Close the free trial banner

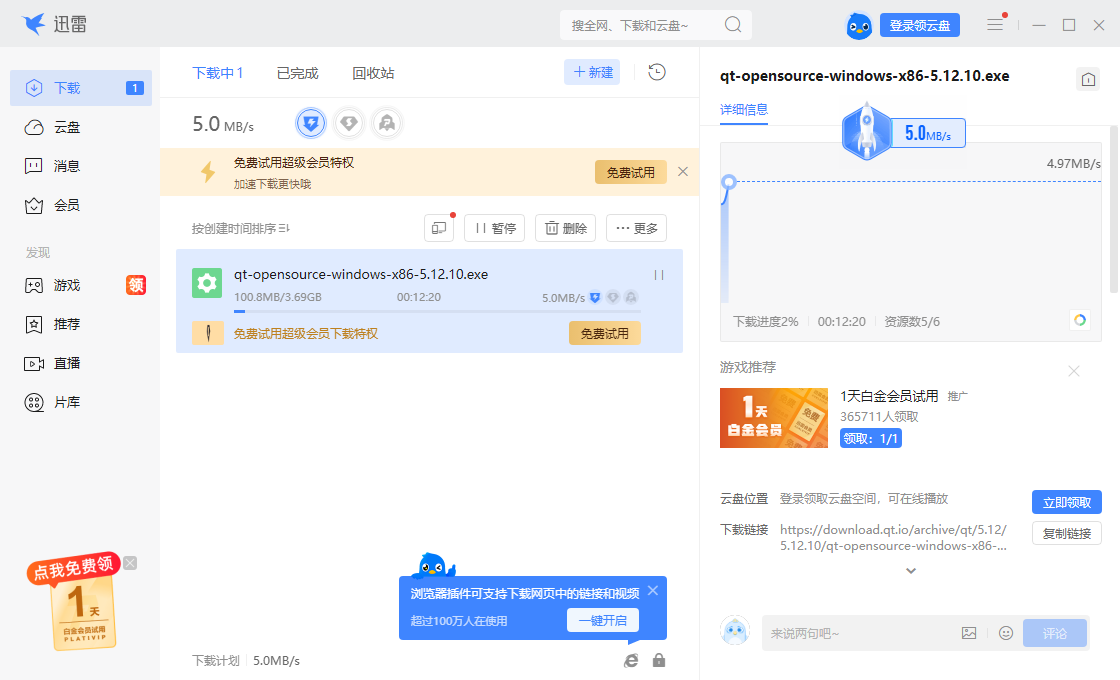683,171
